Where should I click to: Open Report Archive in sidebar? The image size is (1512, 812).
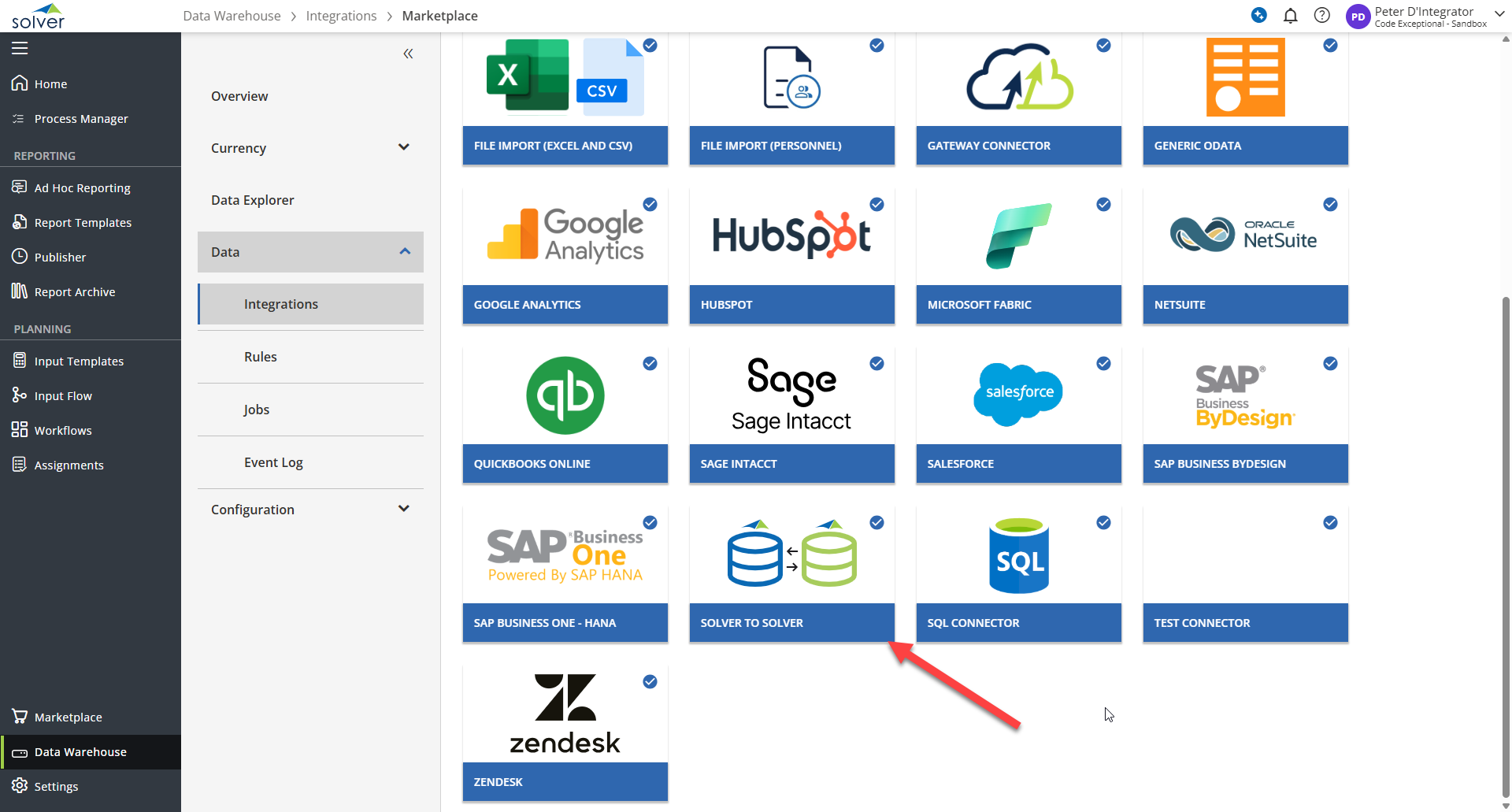91,291
